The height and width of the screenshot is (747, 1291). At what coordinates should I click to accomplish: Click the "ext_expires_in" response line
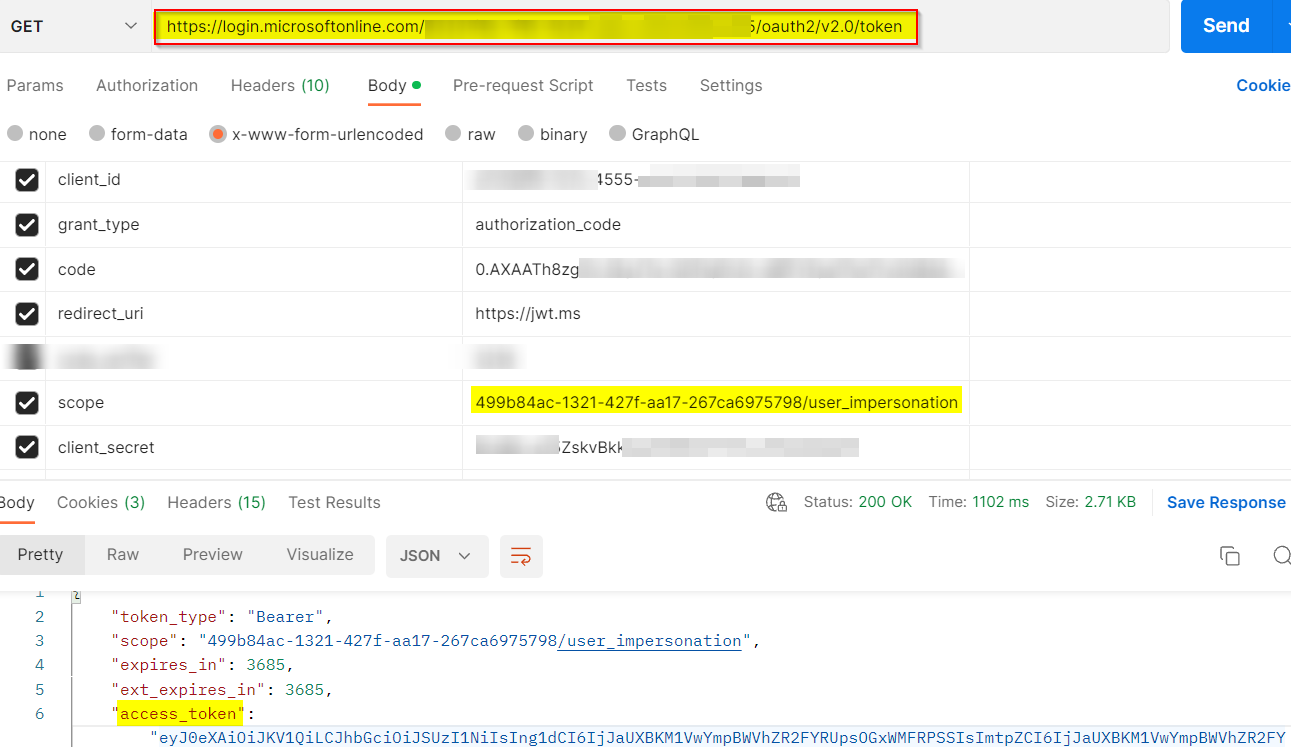[222, 690]
